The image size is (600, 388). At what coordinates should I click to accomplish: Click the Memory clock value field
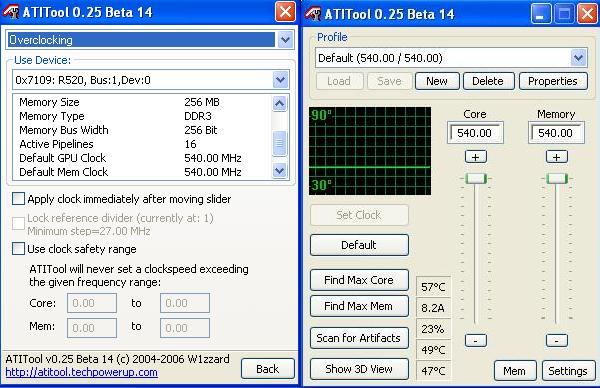coord(556,133)
